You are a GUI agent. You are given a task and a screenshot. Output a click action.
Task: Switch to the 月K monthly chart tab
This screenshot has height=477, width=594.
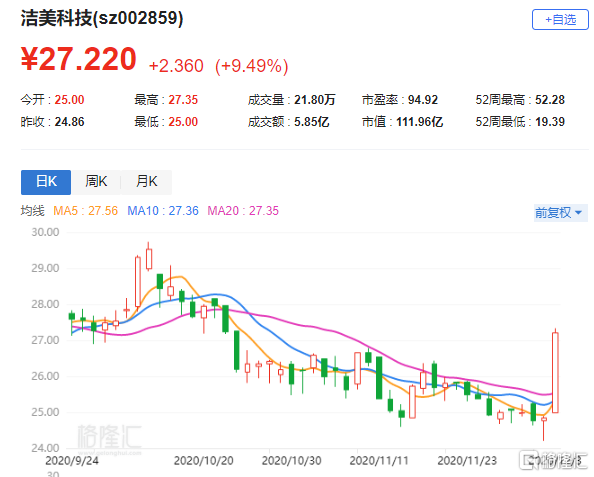coord(147,182)
